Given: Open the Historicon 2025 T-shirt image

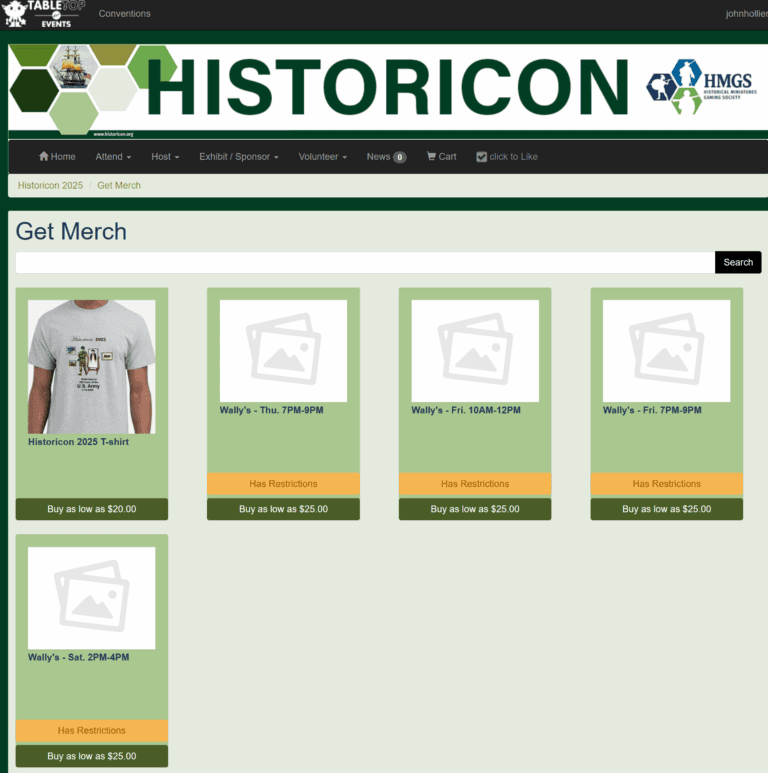Looking at the screenshot, I should pos(91,366).
